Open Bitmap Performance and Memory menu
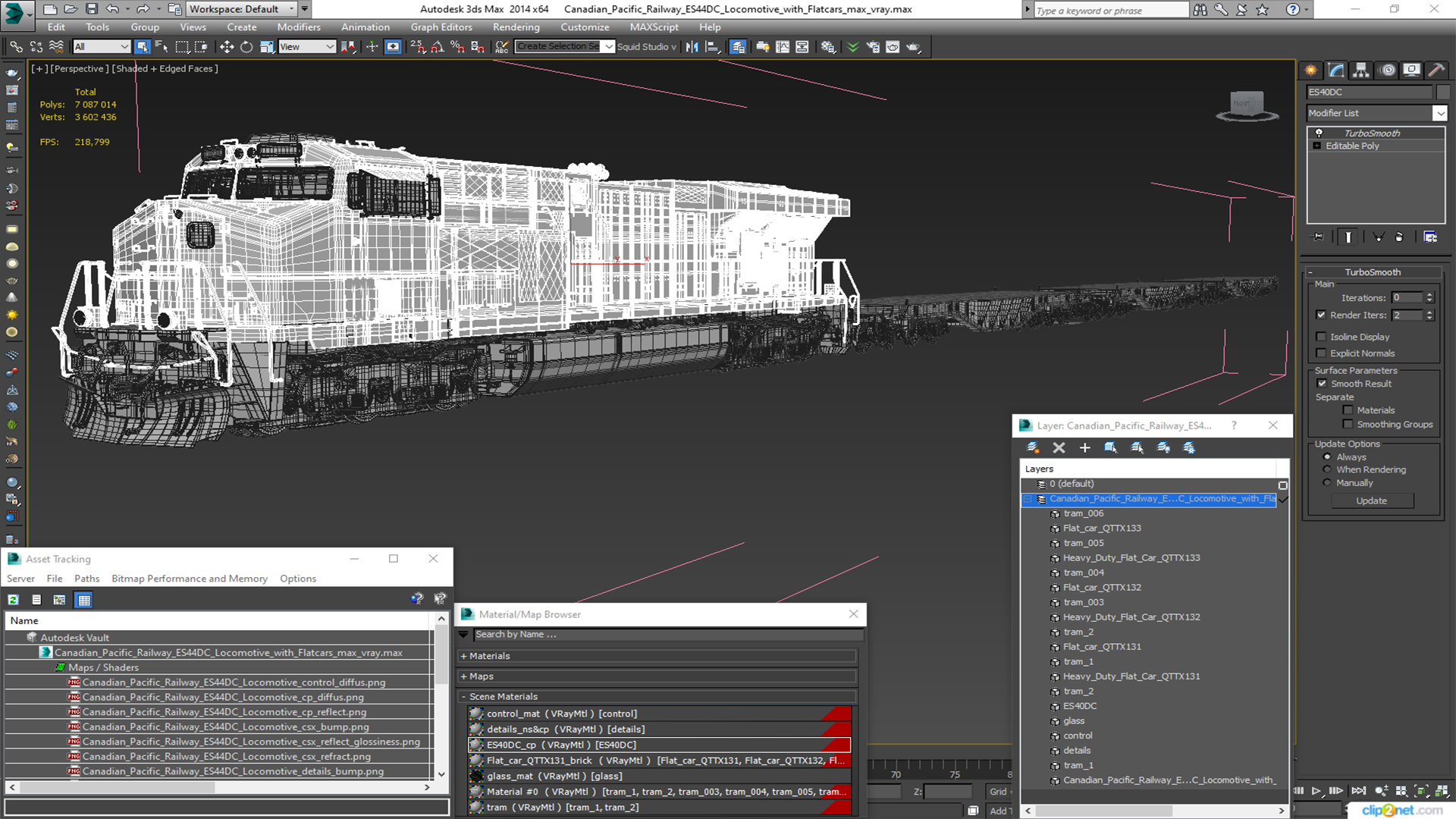 tap(190, 579)
